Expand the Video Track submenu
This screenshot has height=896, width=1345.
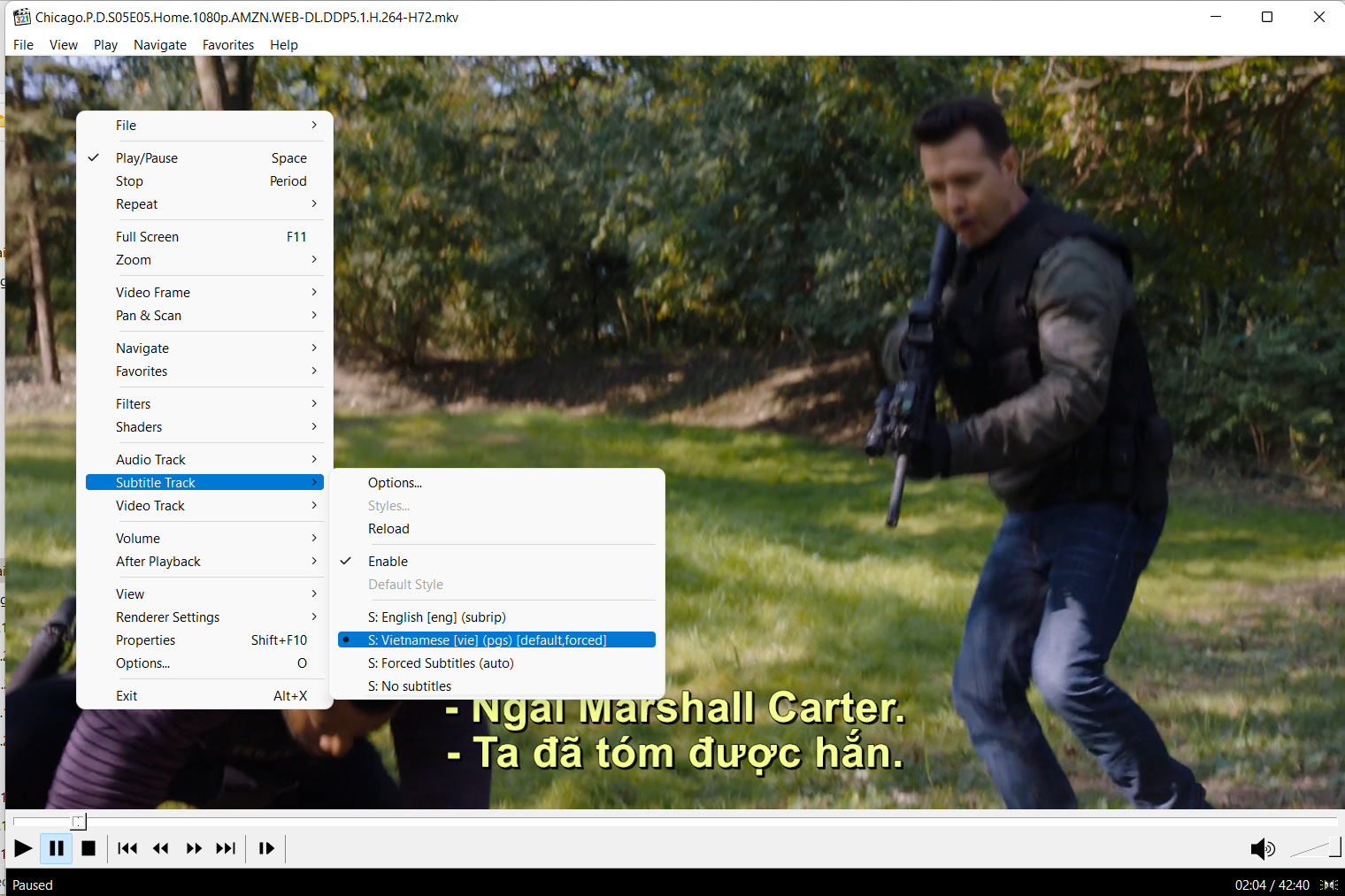(204, 506)
